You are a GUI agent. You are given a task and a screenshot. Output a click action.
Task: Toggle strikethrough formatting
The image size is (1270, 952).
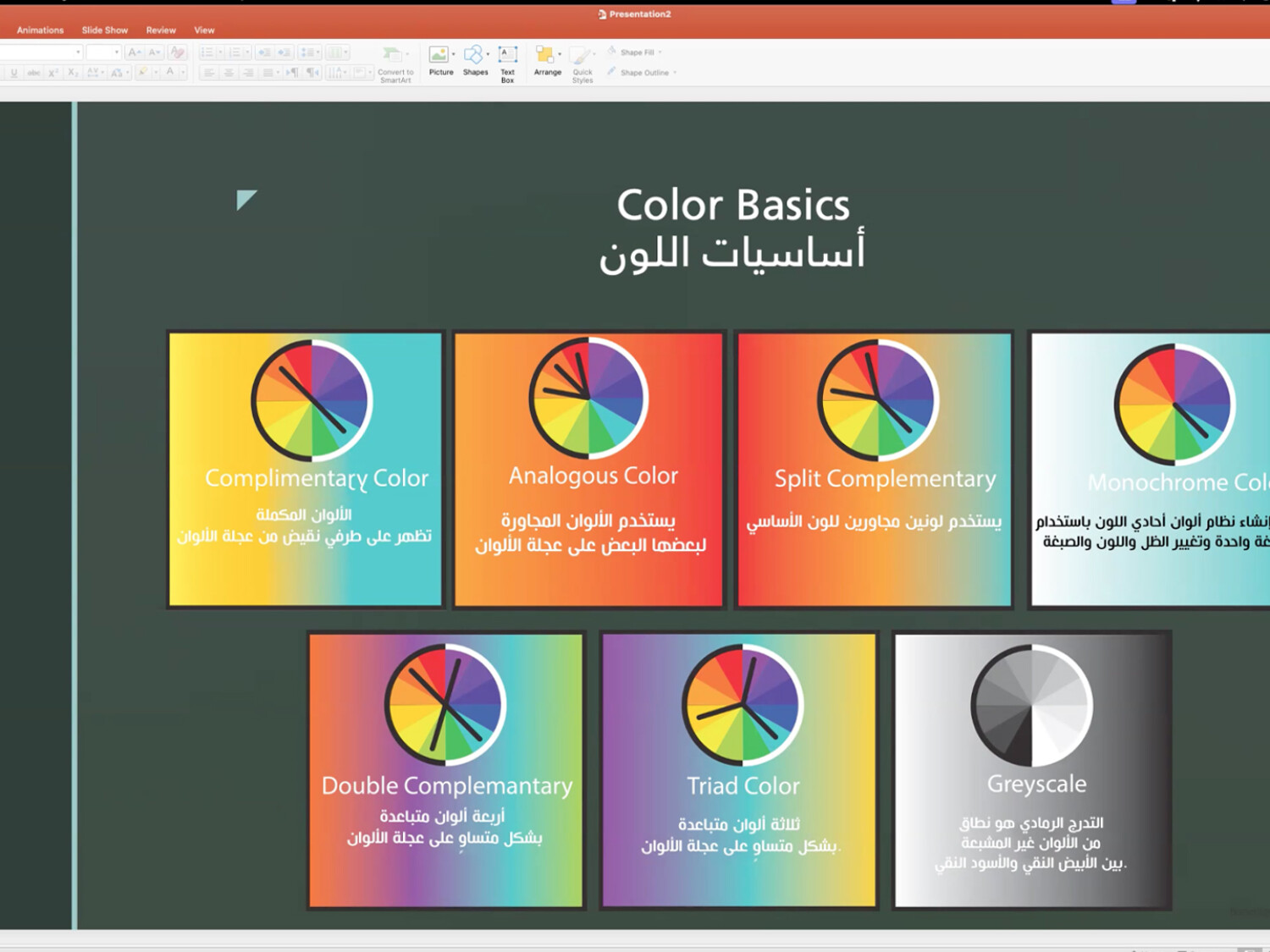tap(33, 73)
